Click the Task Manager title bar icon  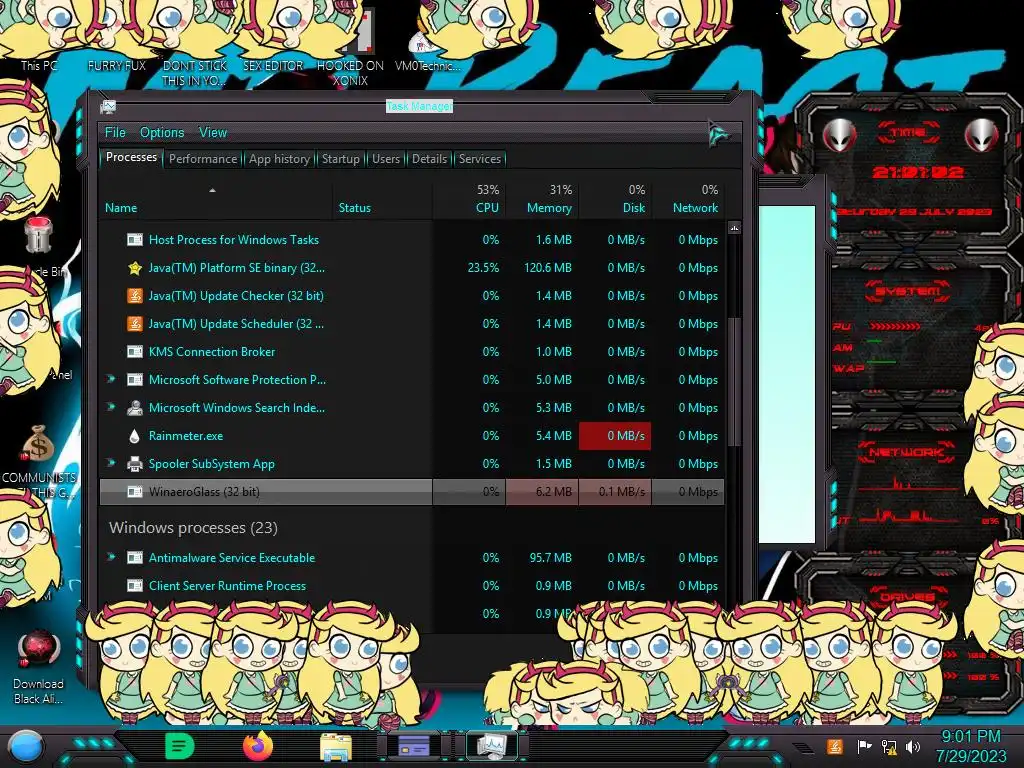[108, 106]
